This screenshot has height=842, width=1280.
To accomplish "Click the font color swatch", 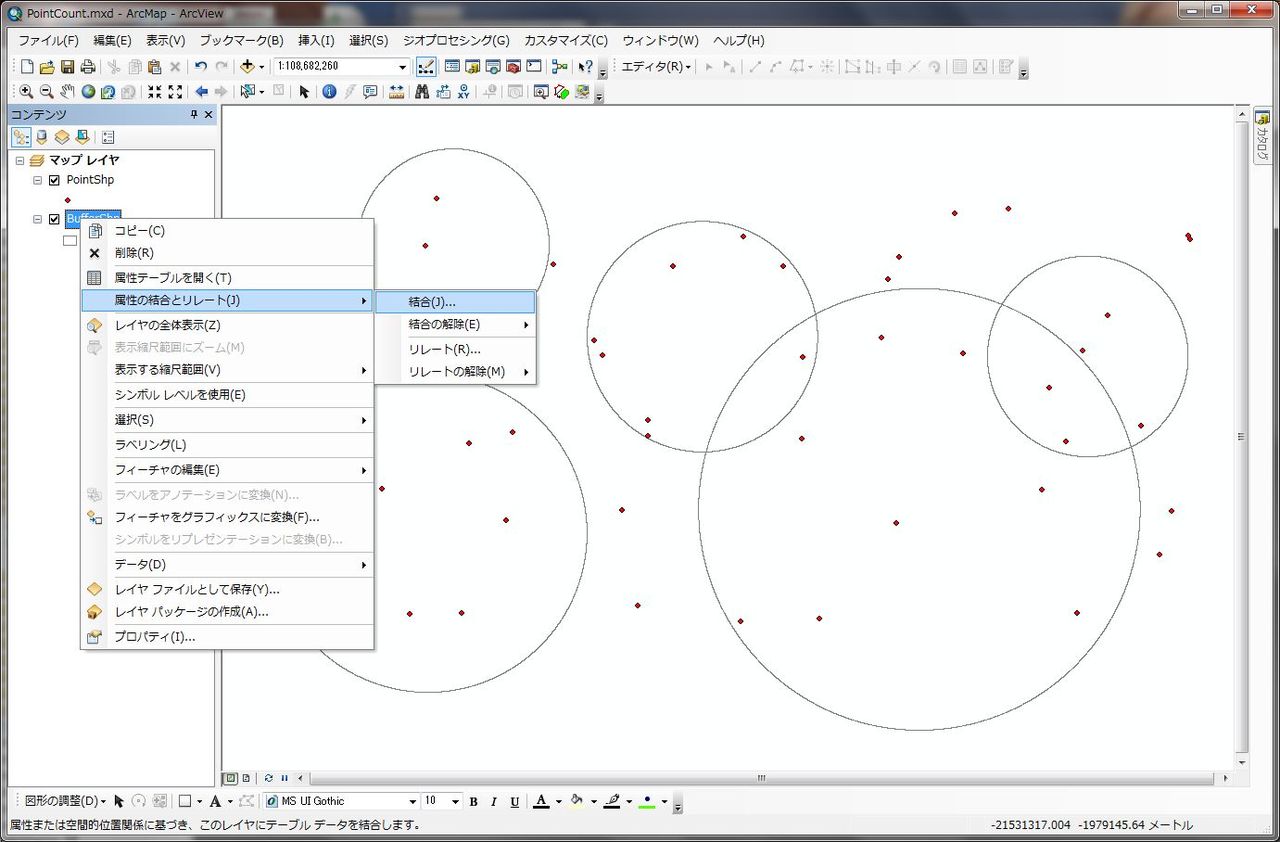I will click(x=541, y=801).
